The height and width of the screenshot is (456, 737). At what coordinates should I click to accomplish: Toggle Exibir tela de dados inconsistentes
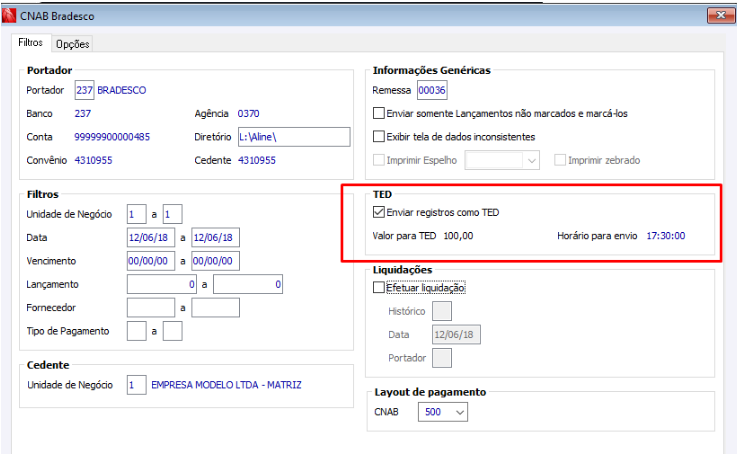pos(378,136)
